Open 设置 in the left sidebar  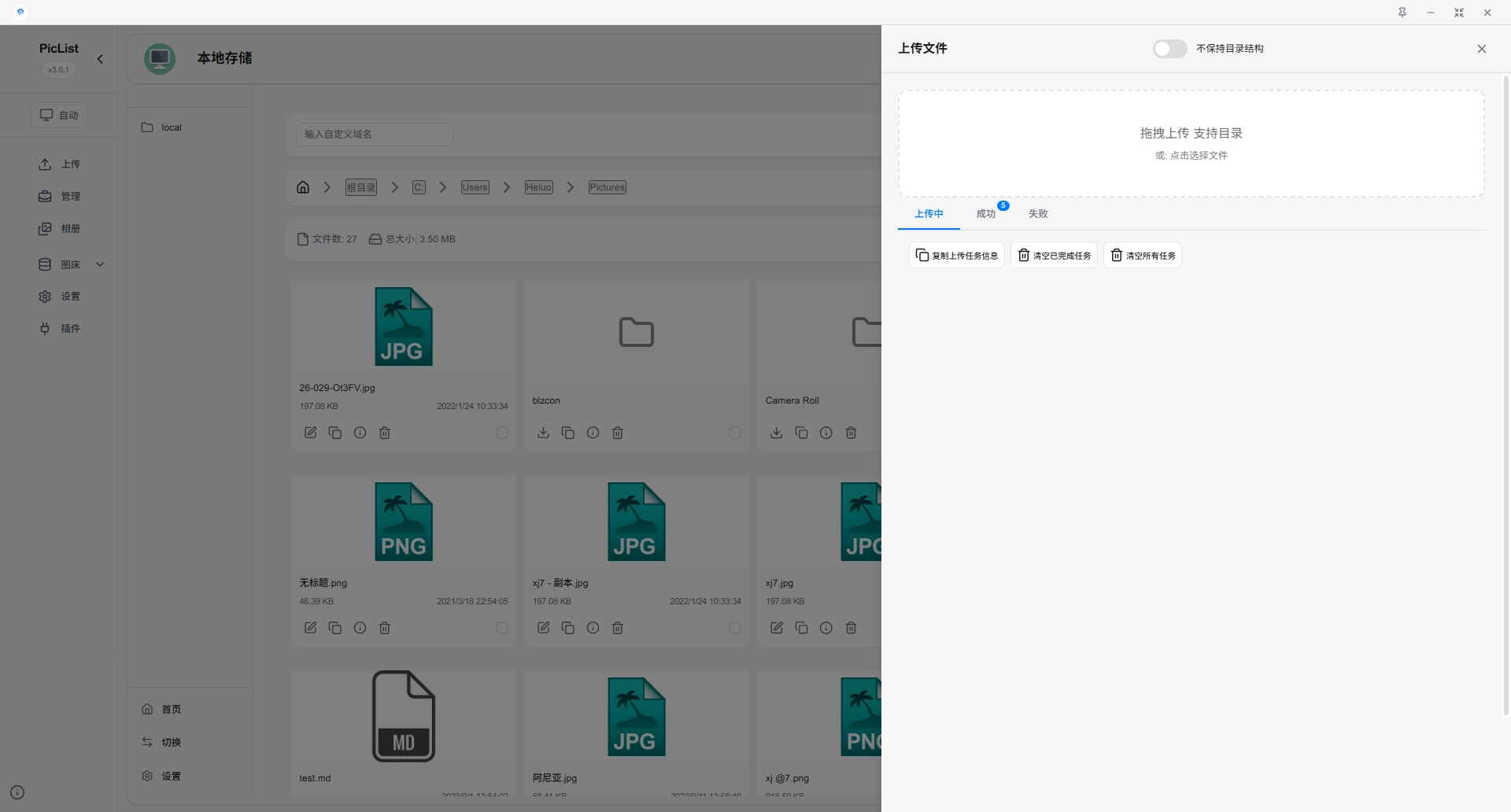point(59,297)
